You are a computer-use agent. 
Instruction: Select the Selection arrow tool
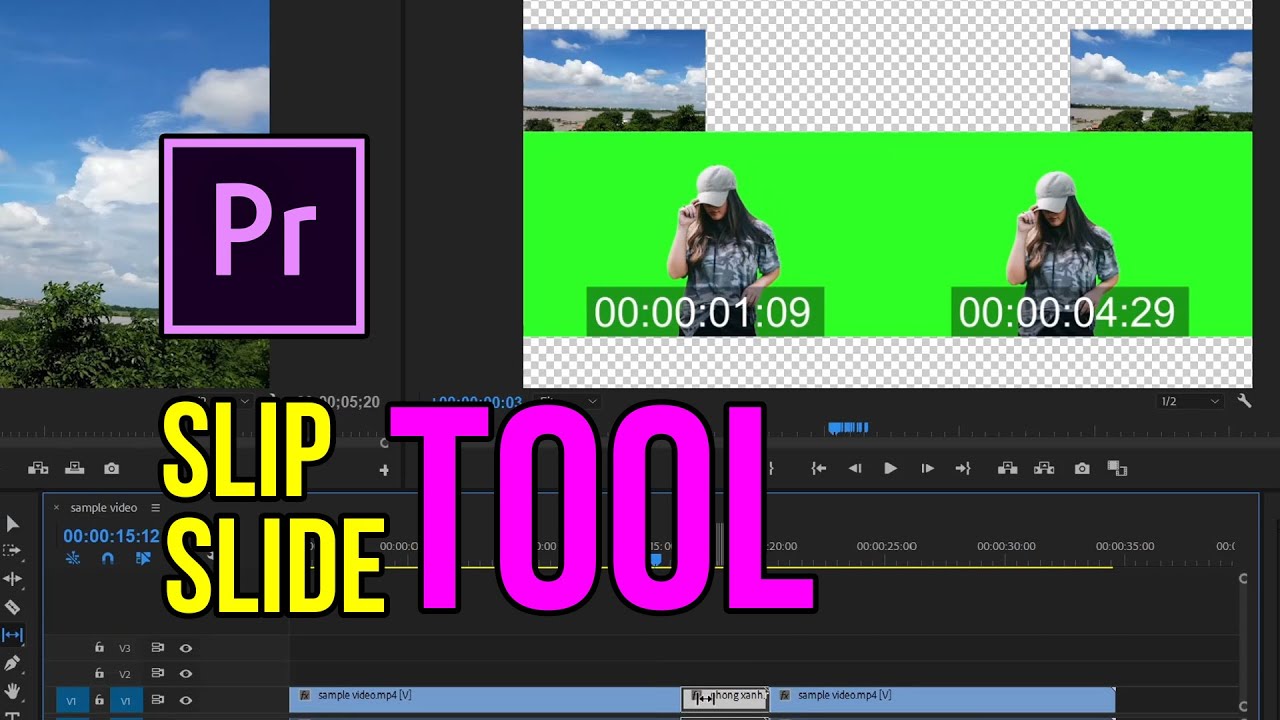13,523
